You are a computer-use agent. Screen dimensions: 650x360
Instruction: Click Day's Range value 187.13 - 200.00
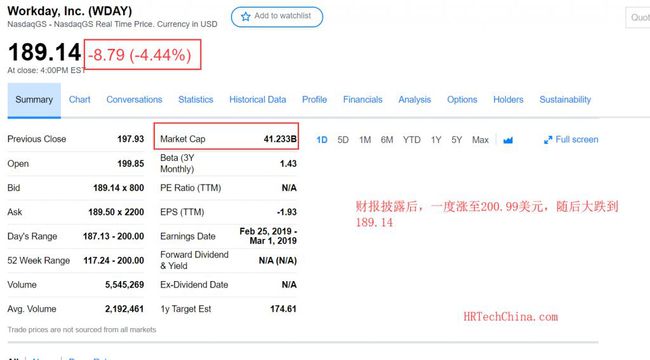[x=114, y=236]
